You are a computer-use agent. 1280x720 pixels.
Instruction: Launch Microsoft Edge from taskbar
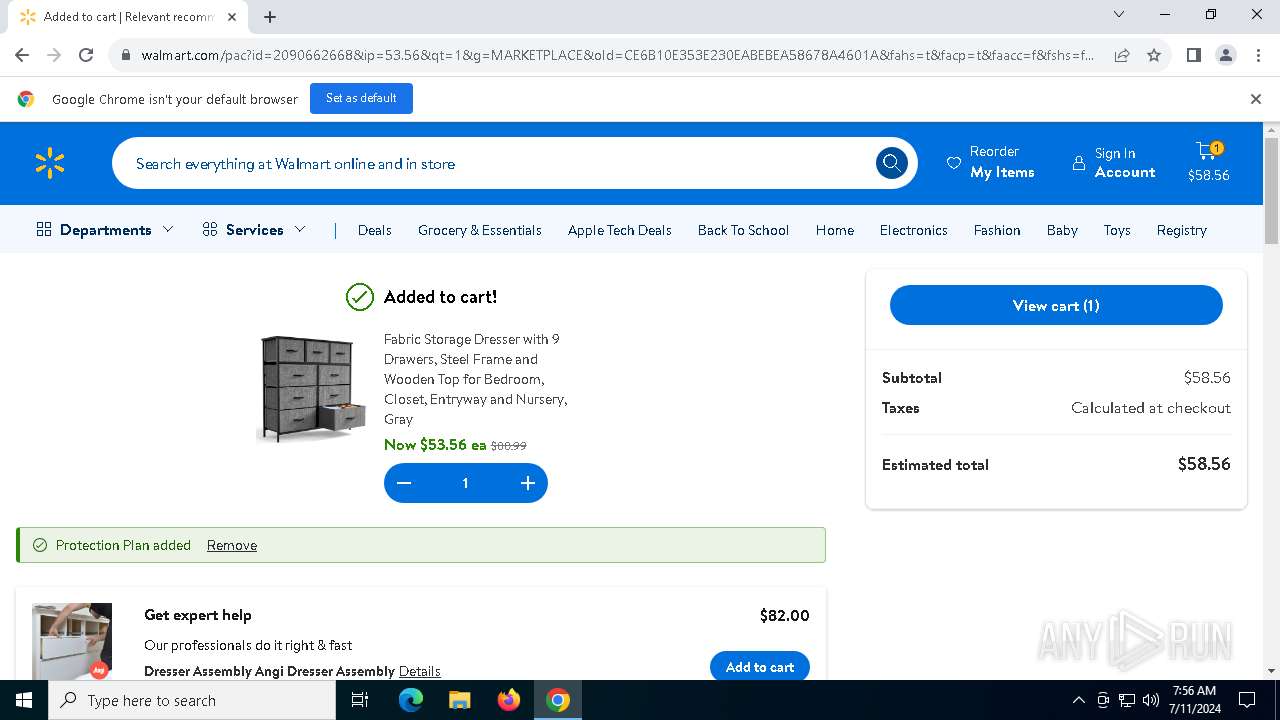point(411,700)
